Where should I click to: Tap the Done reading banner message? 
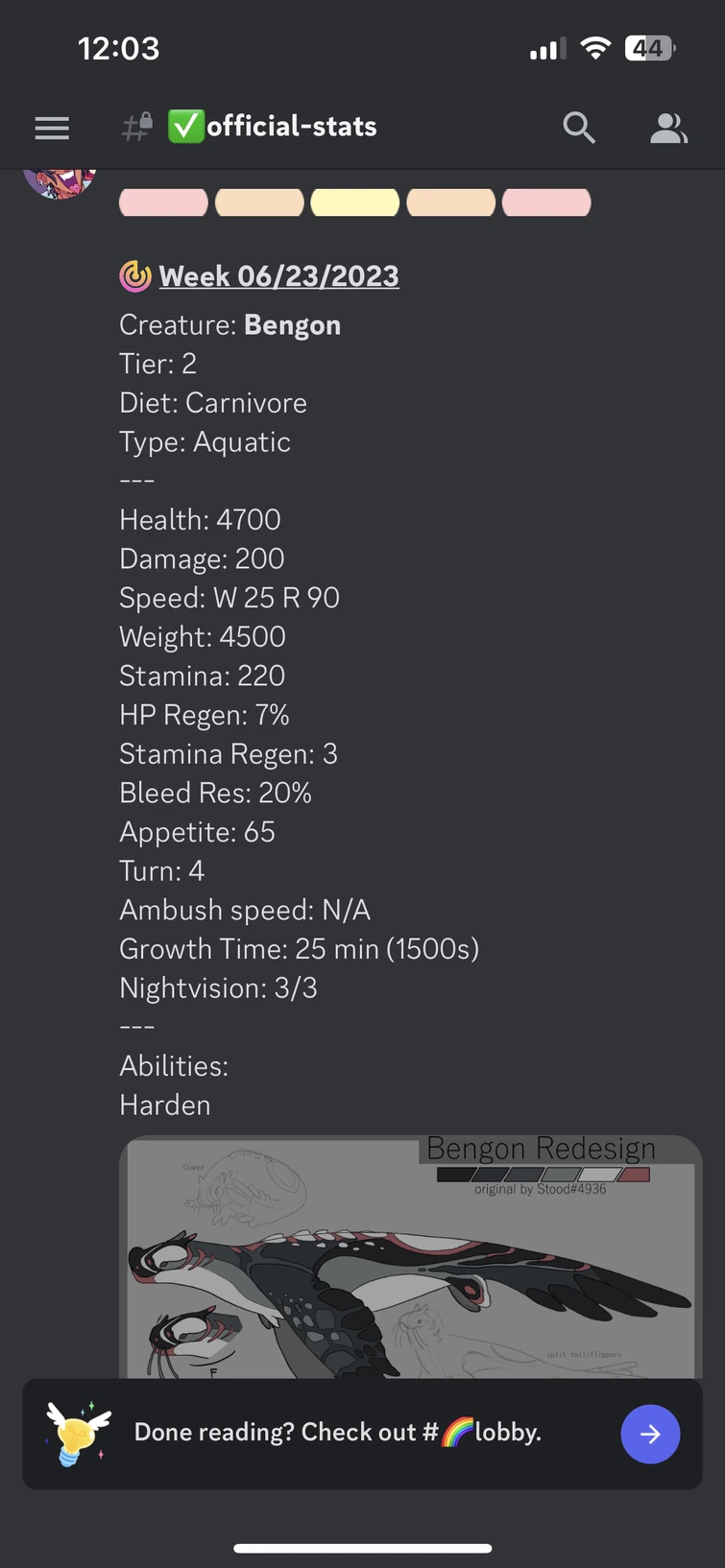tap(336, 1432)
